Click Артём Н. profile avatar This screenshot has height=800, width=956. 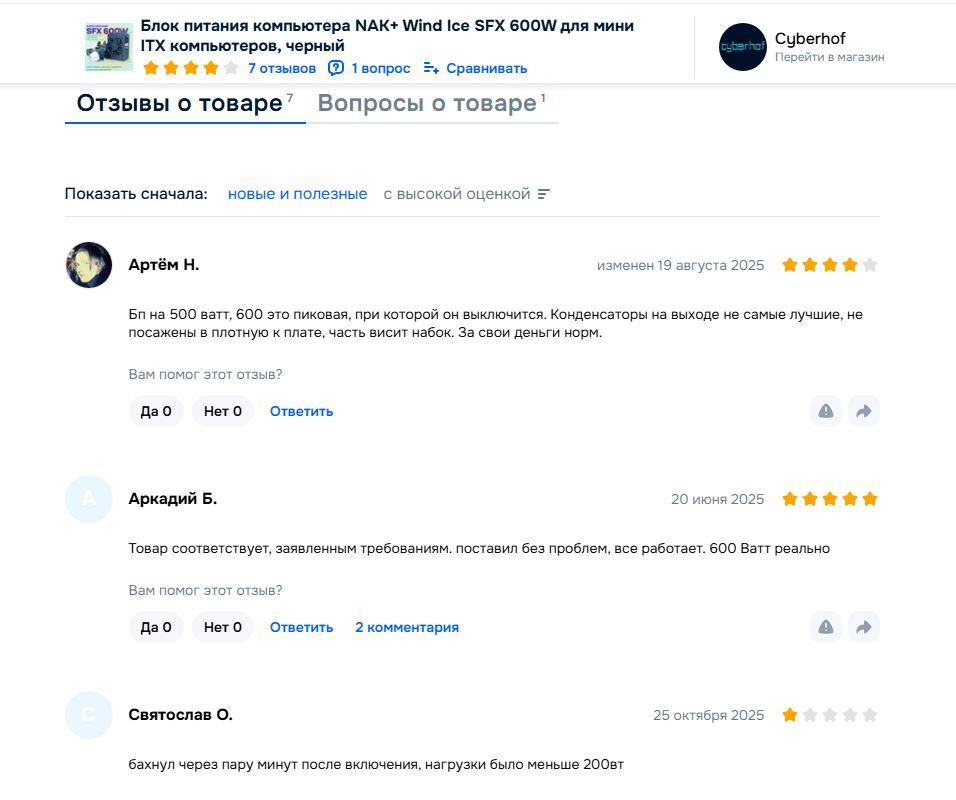(x=89, y=265)
